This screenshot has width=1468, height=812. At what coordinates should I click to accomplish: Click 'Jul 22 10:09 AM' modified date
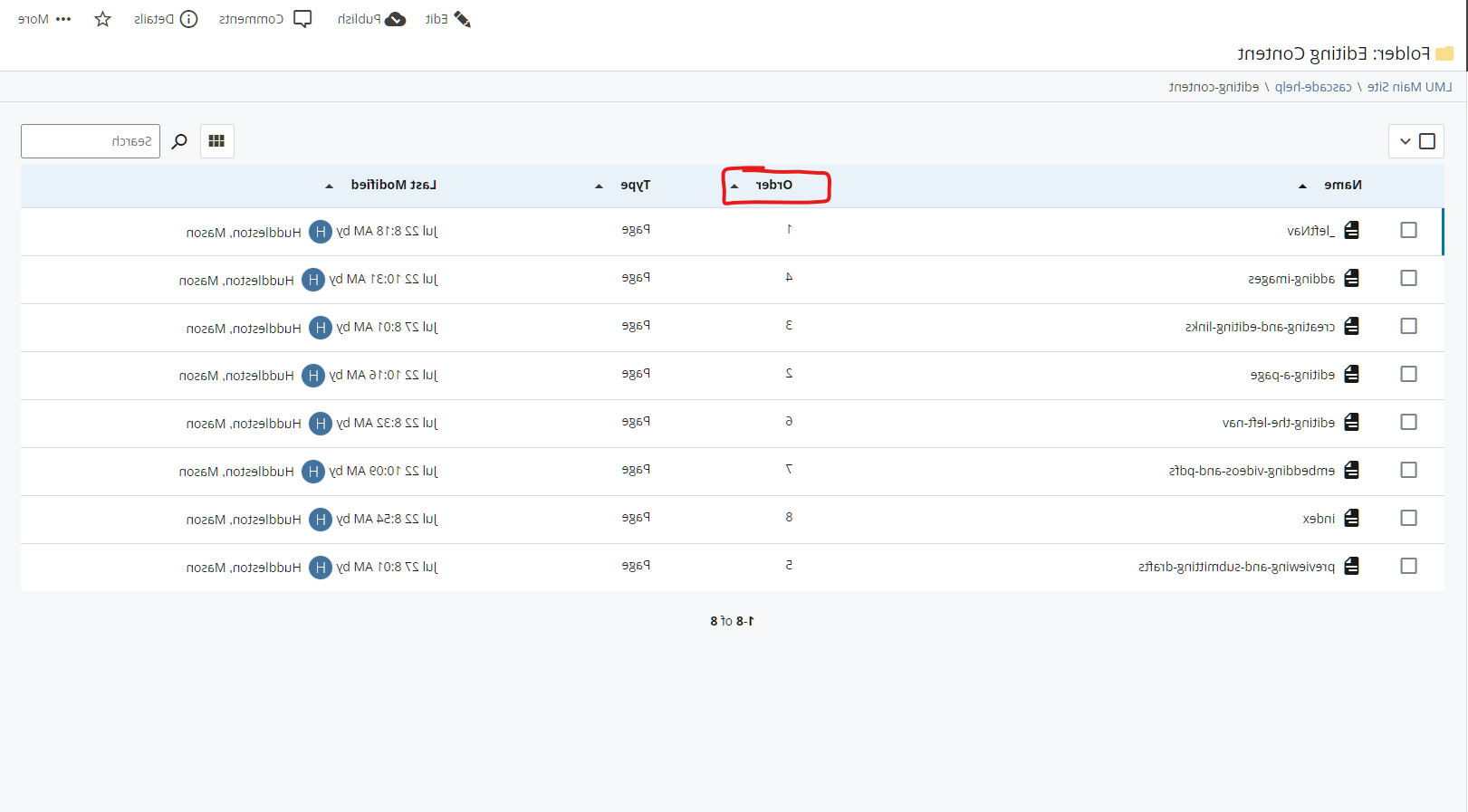[392, 471]
